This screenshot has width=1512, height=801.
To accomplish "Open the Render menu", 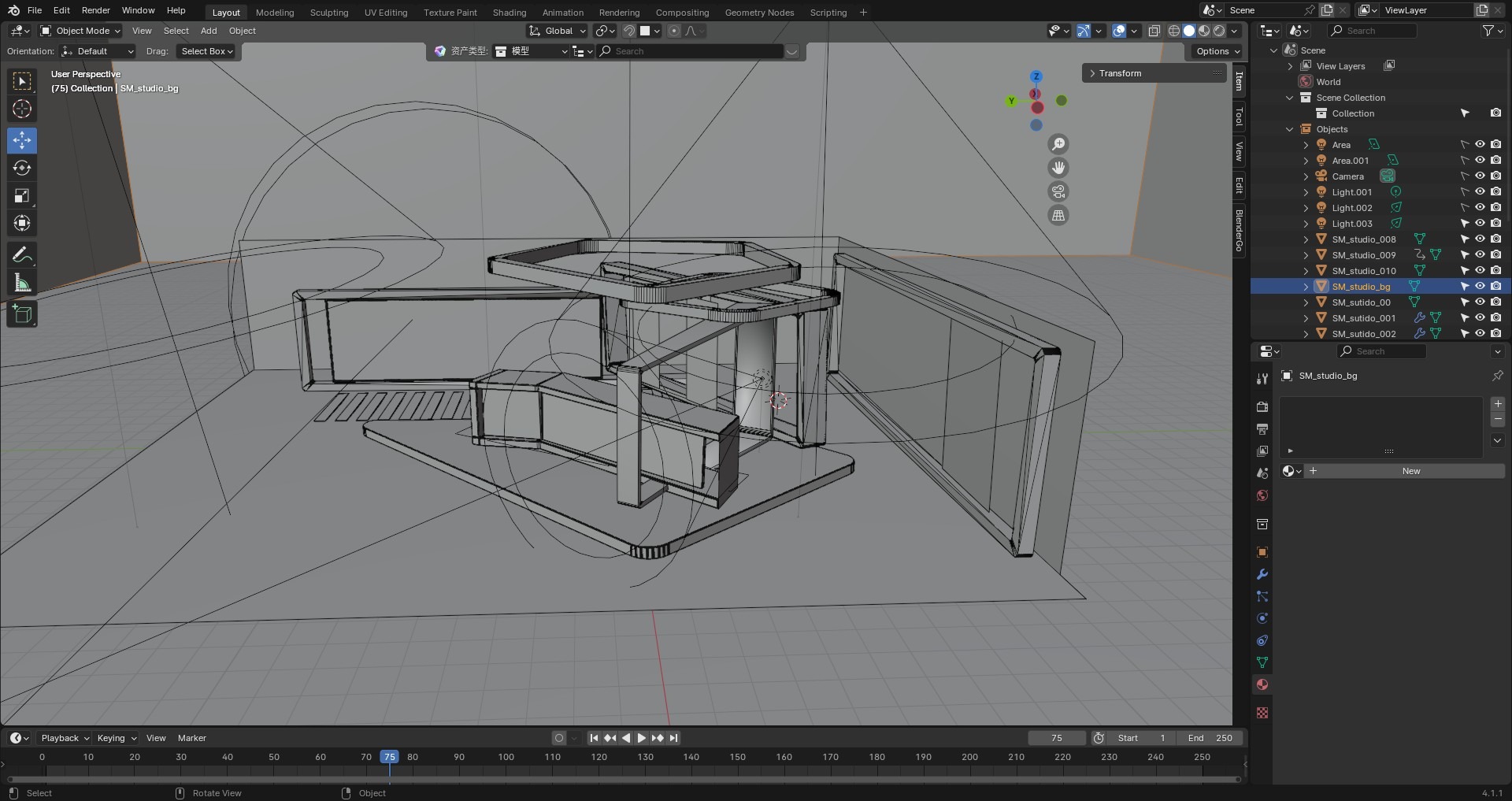I will 95,10.
